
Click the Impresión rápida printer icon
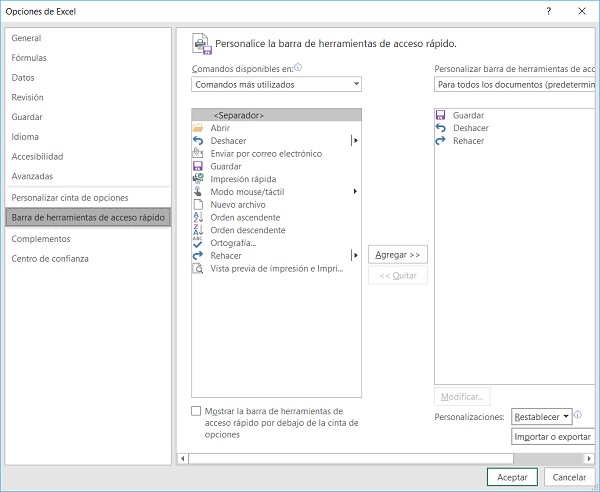pos(198,179)
